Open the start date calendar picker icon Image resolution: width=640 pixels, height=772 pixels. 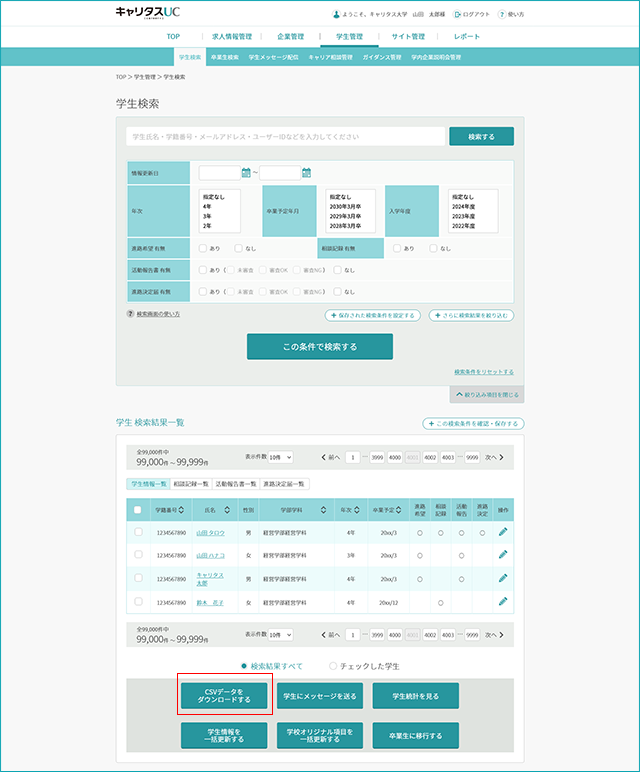(246, 173)
